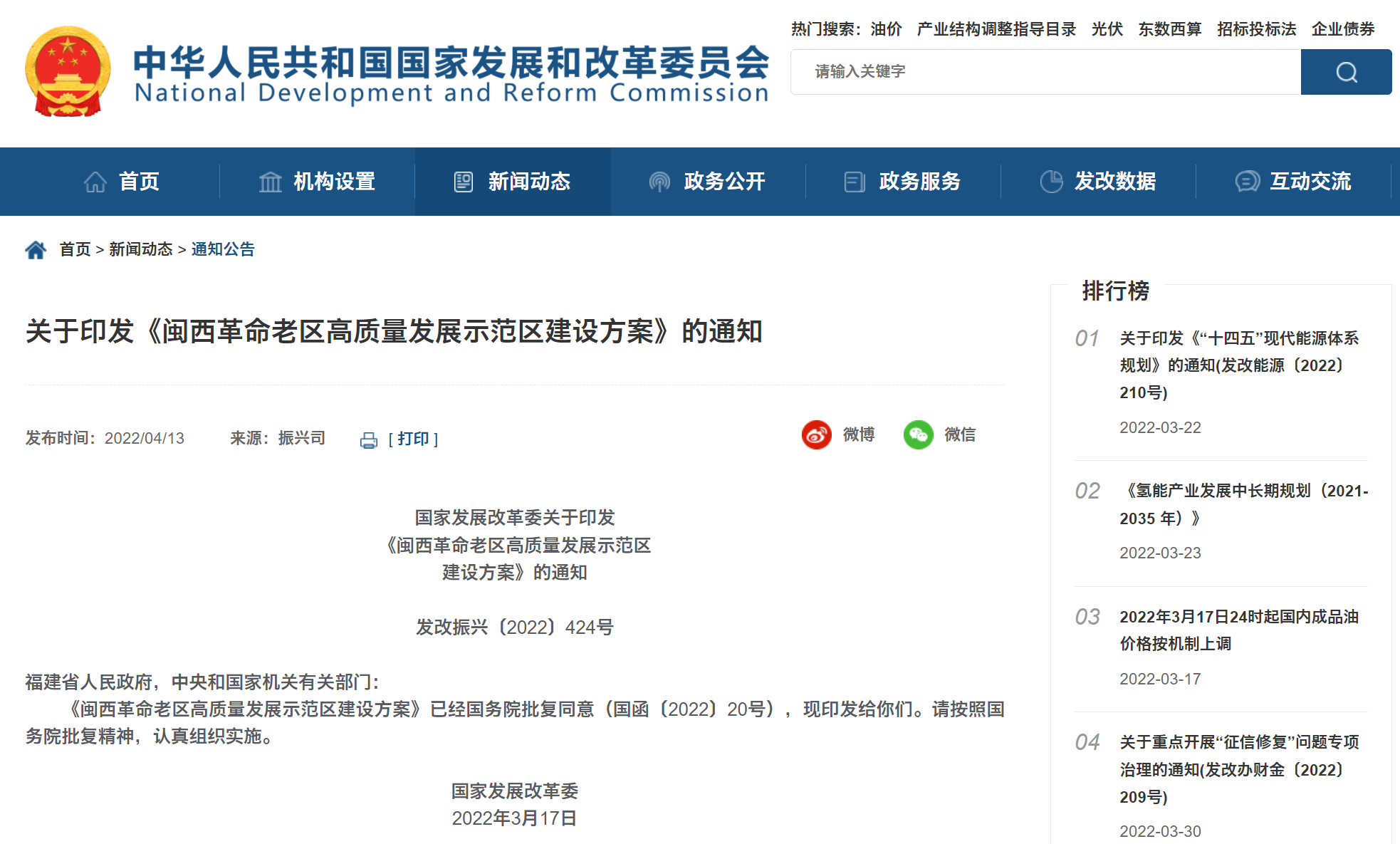Click the 打印 print link
The height and width of the screenshot is (844, 1400).
click(414, 439)
